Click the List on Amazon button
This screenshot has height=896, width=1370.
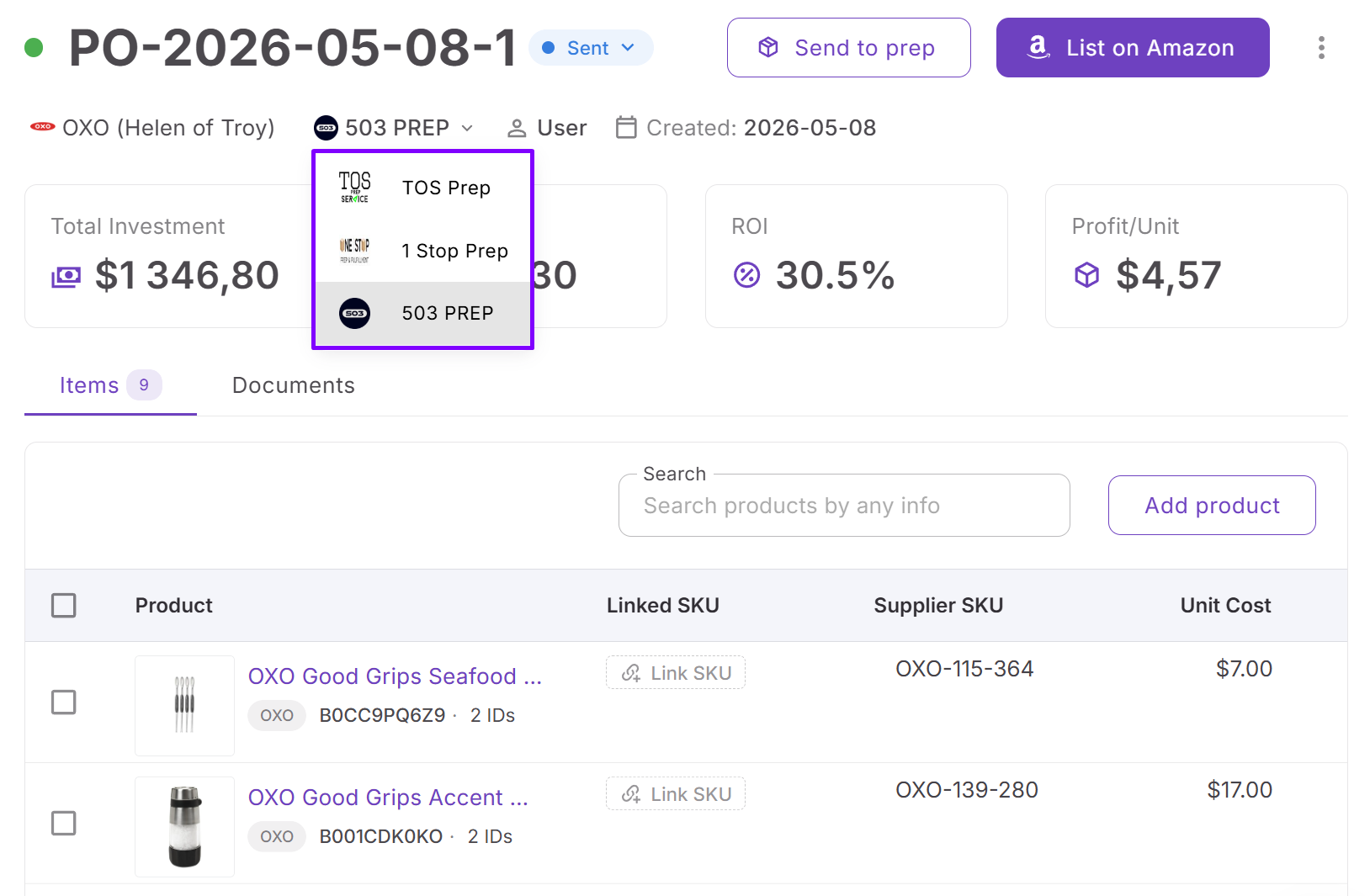(1133, 48)
